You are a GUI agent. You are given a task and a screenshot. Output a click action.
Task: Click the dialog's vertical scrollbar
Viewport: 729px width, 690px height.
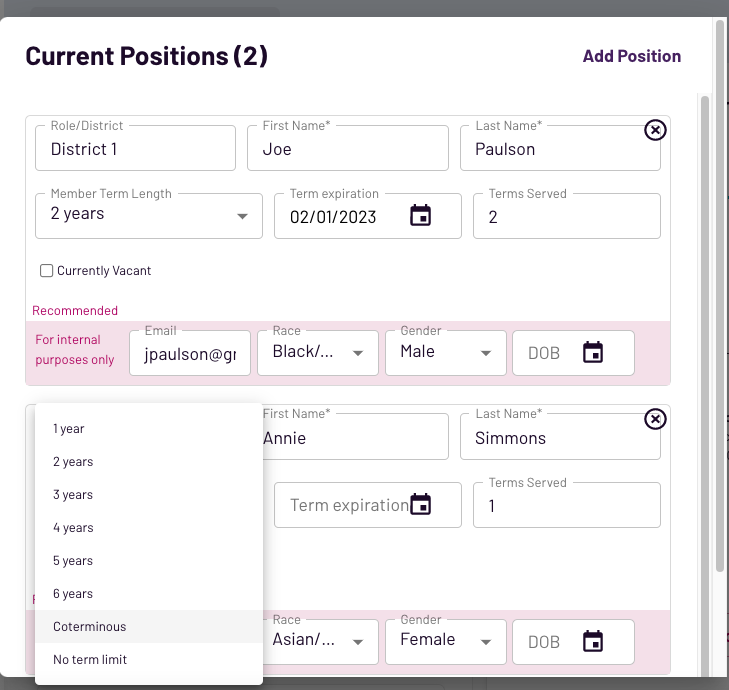705,300
